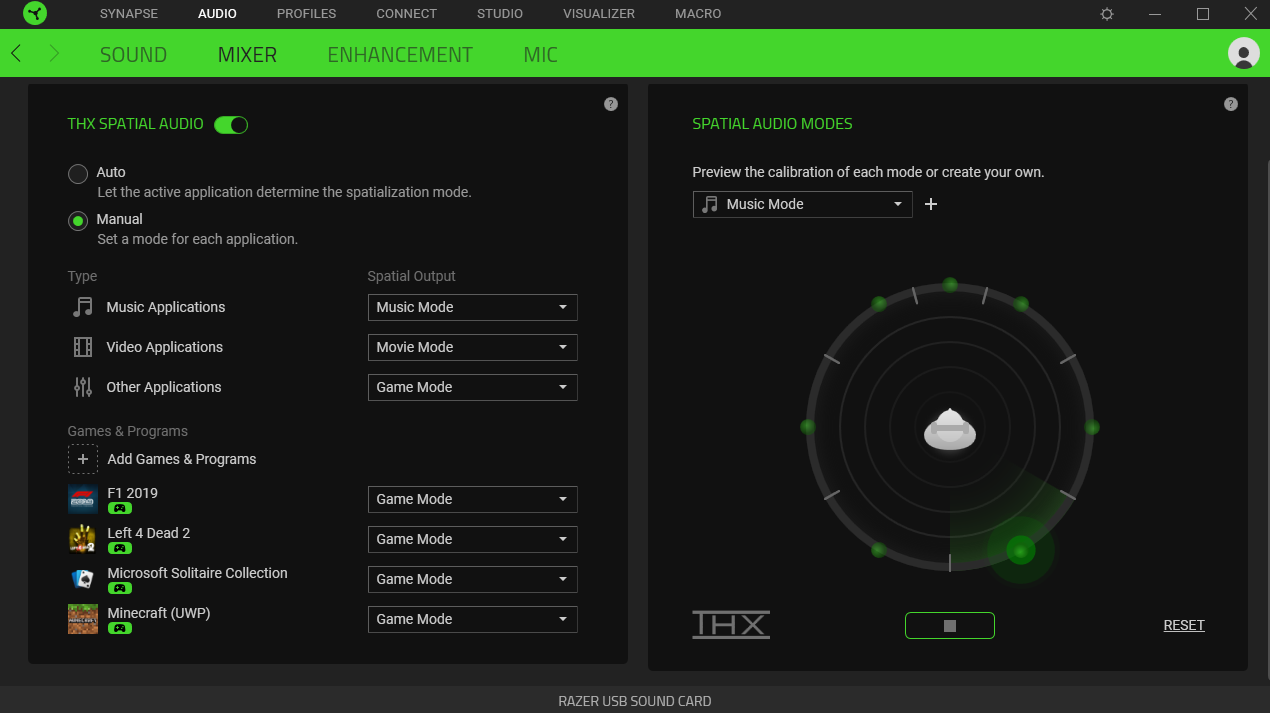This screenshot has width=1270, height=713.
Task: Open help for THX Spatial Audio panel
Action: (611, 104)
